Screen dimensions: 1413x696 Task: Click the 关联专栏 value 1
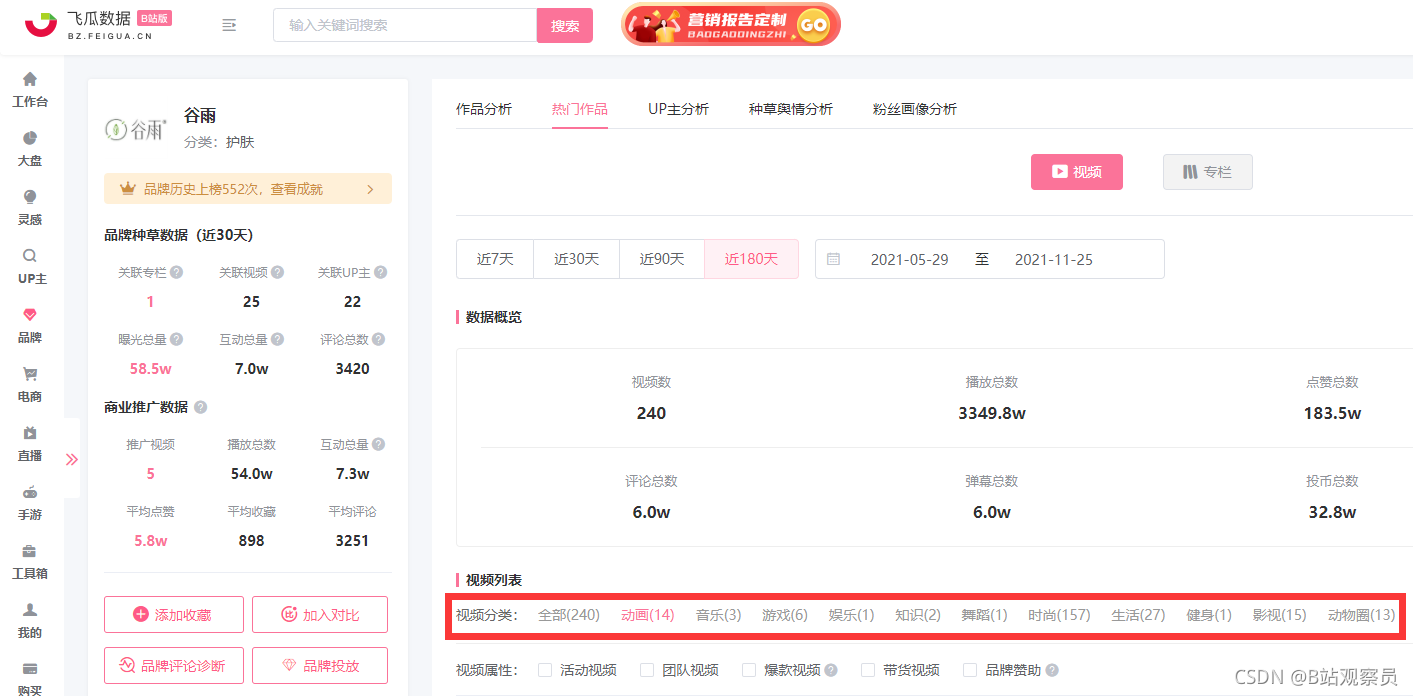click(x=150, y=302)
